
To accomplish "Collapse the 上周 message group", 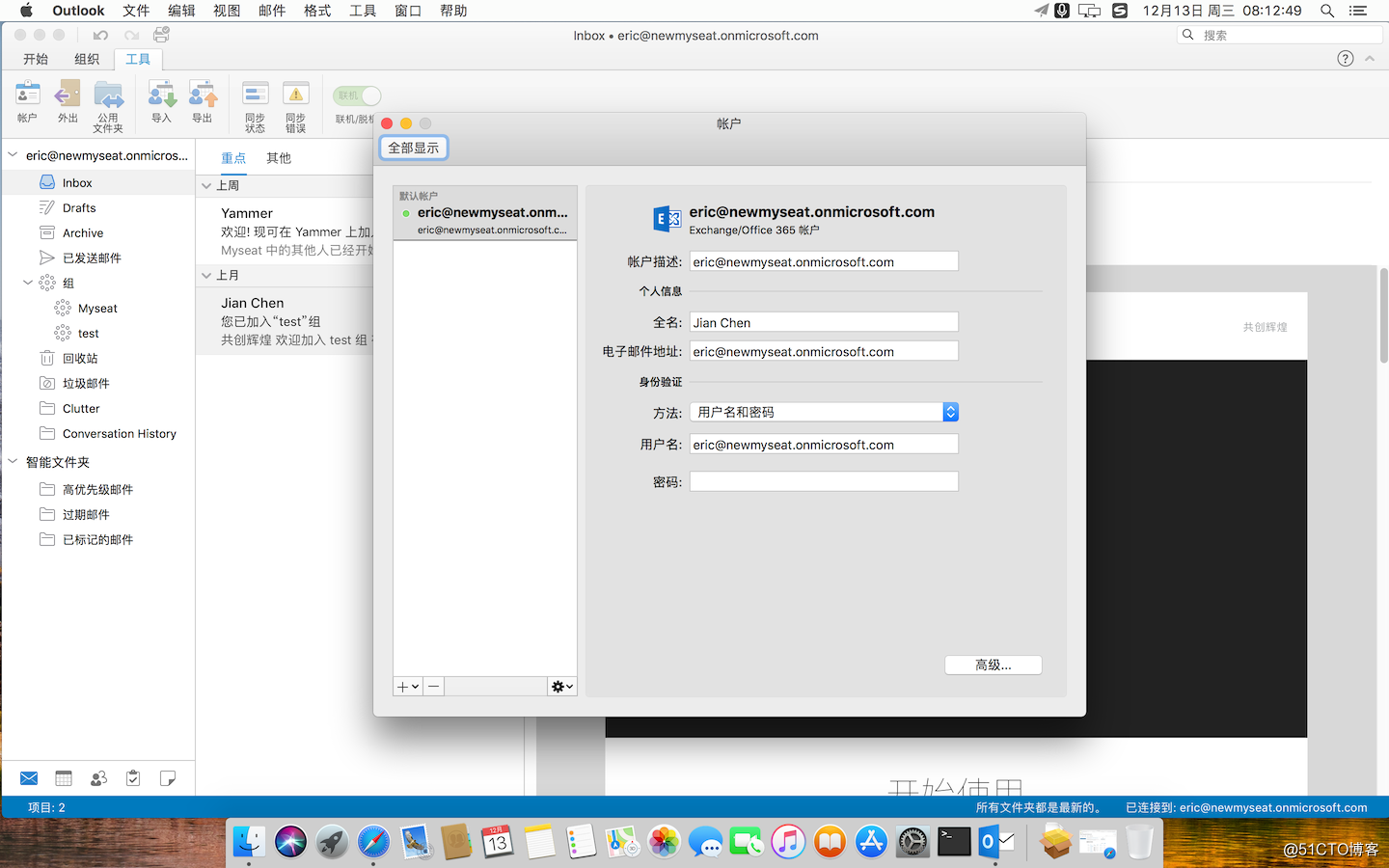I will coord(206,185).
